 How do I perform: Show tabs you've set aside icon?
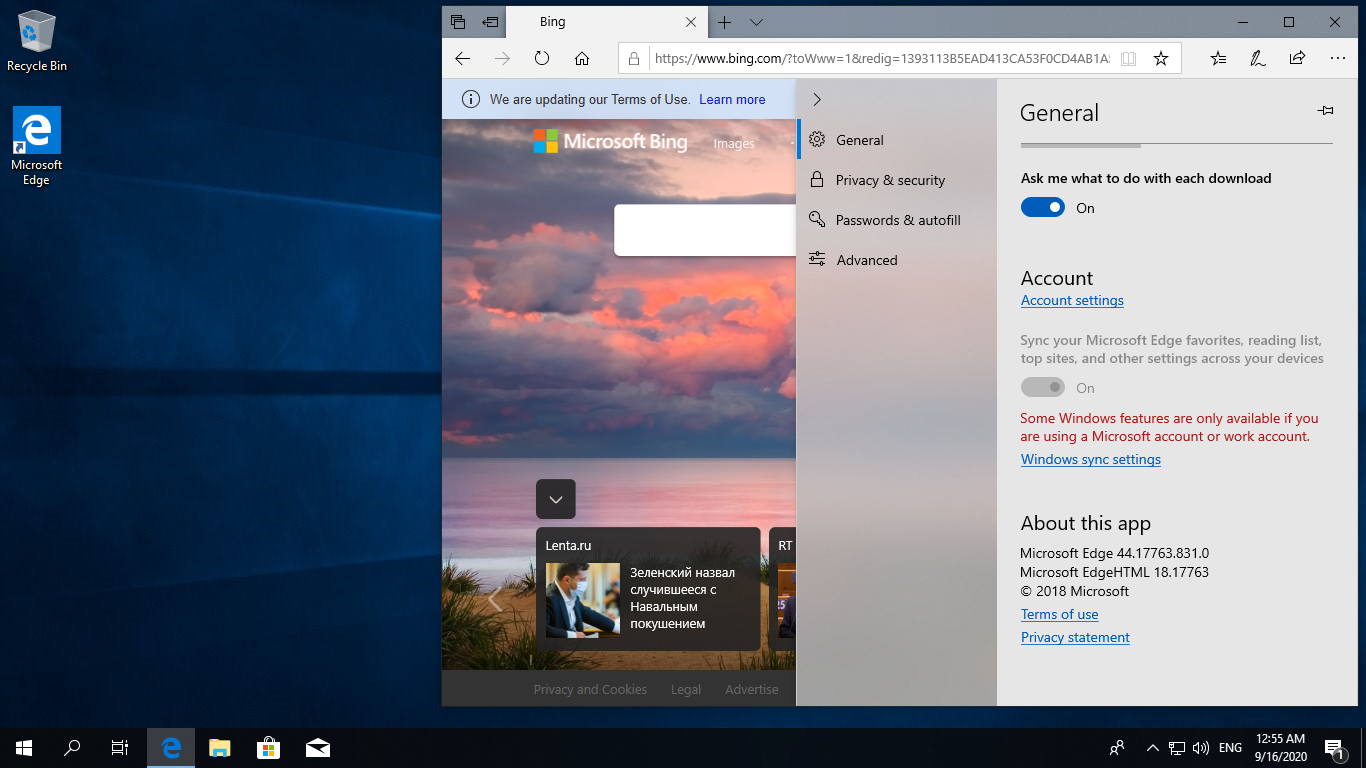pos(458,22)
